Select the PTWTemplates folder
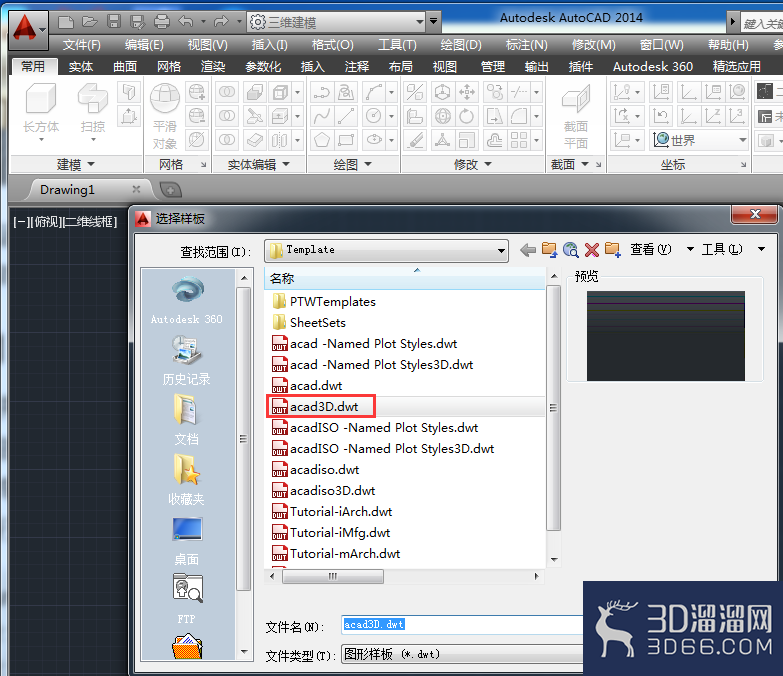Viewport: 783px width, 676px height. (x=324, y=302)
